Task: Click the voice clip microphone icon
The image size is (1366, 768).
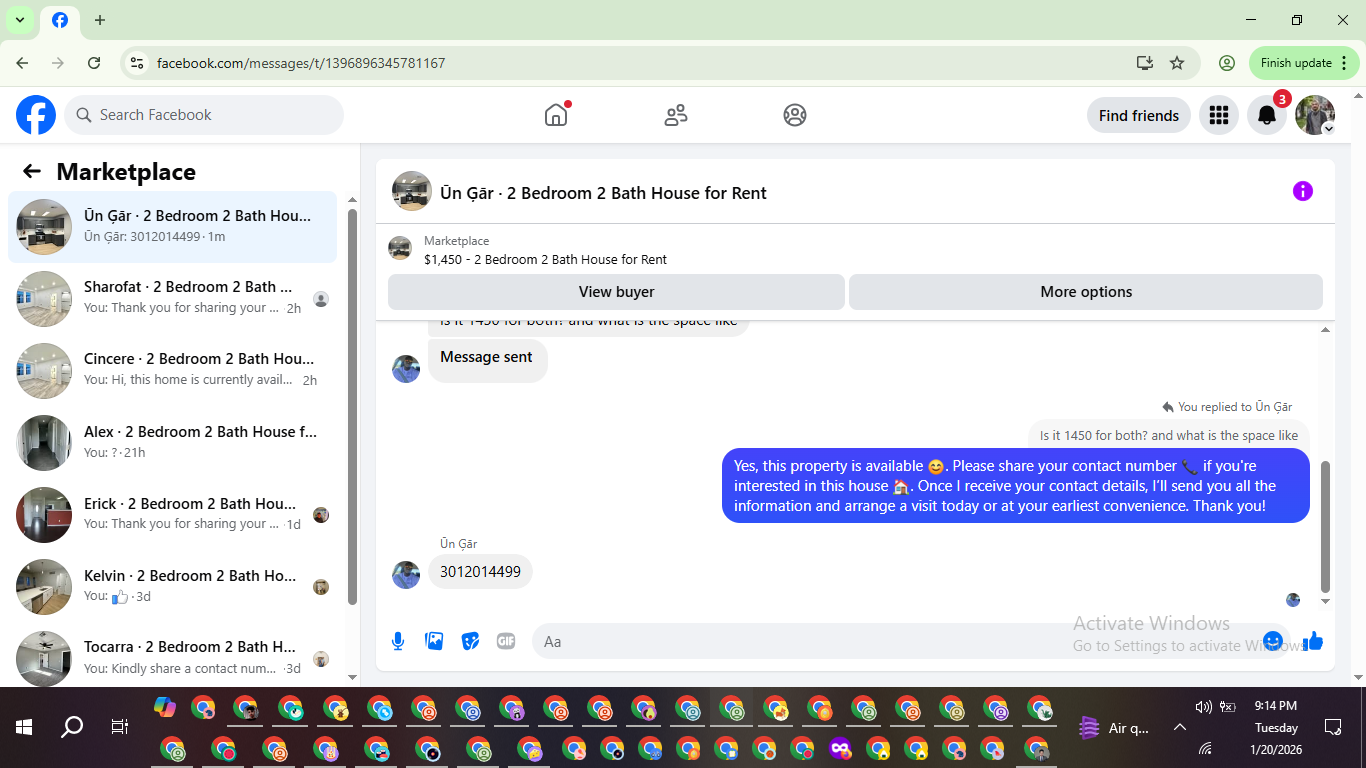Action: [x=398, y=641]
